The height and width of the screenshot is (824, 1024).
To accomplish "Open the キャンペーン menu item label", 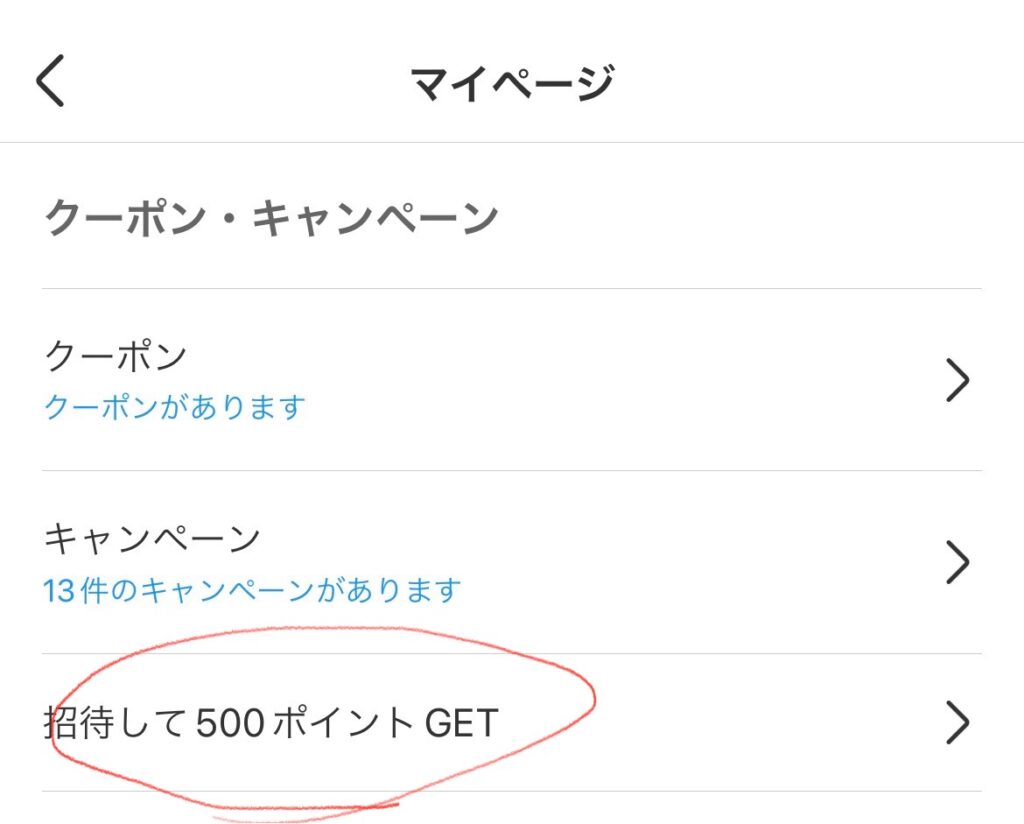I will (152, 539).
